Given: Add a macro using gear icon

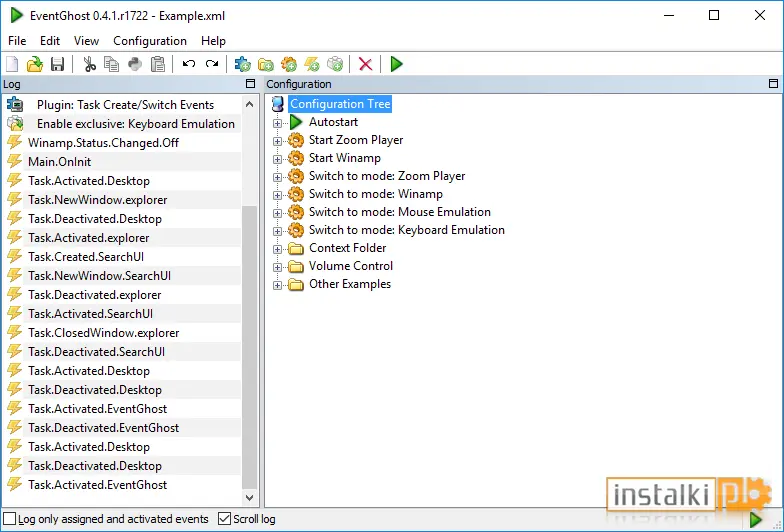Looking at the screenshot, I should [x=288, y=64].
